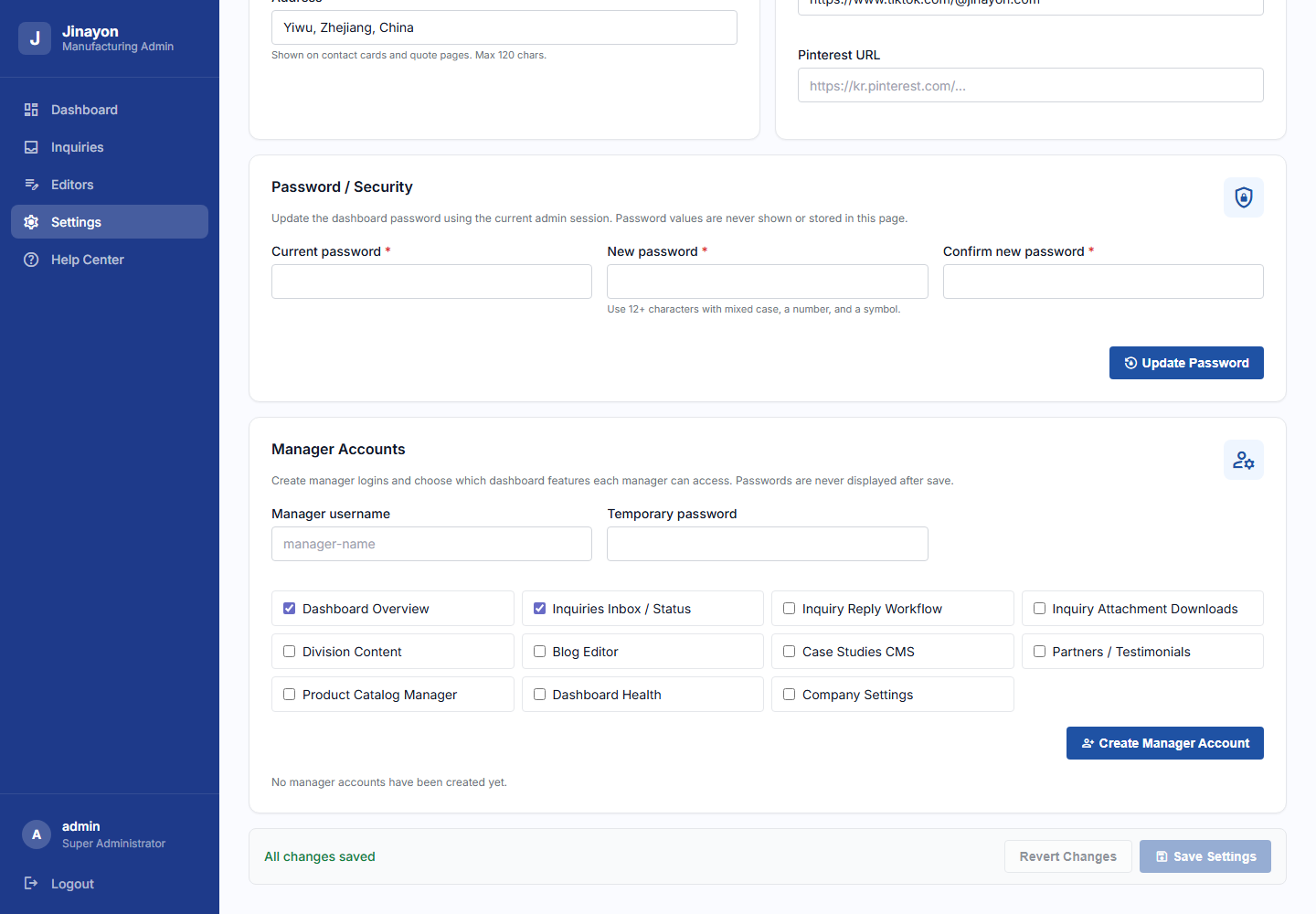Click the 'Password / Security' heading
The height and width of the screenshot is (914, 1316).
tap(342, 186)
